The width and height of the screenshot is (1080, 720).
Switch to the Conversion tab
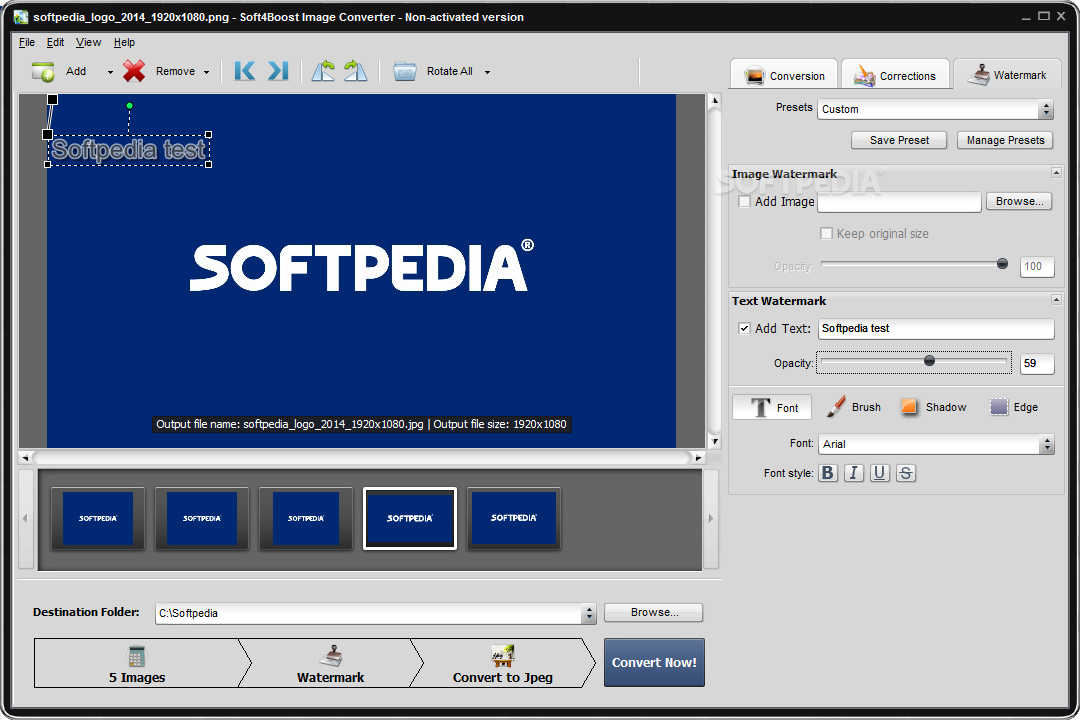pyautogui.click(x=784, y=75)
